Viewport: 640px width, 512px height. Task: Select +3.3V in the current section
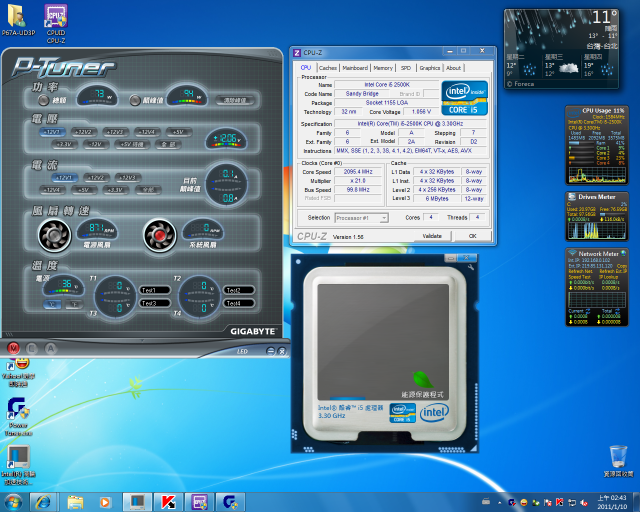coord(116,189)
